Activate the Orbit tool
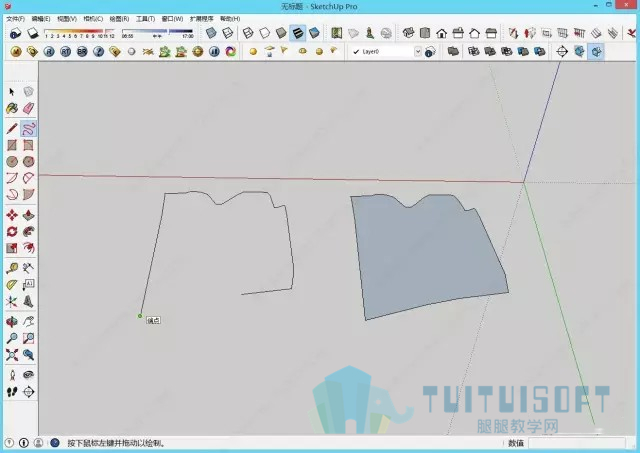 tap(12, 322)
